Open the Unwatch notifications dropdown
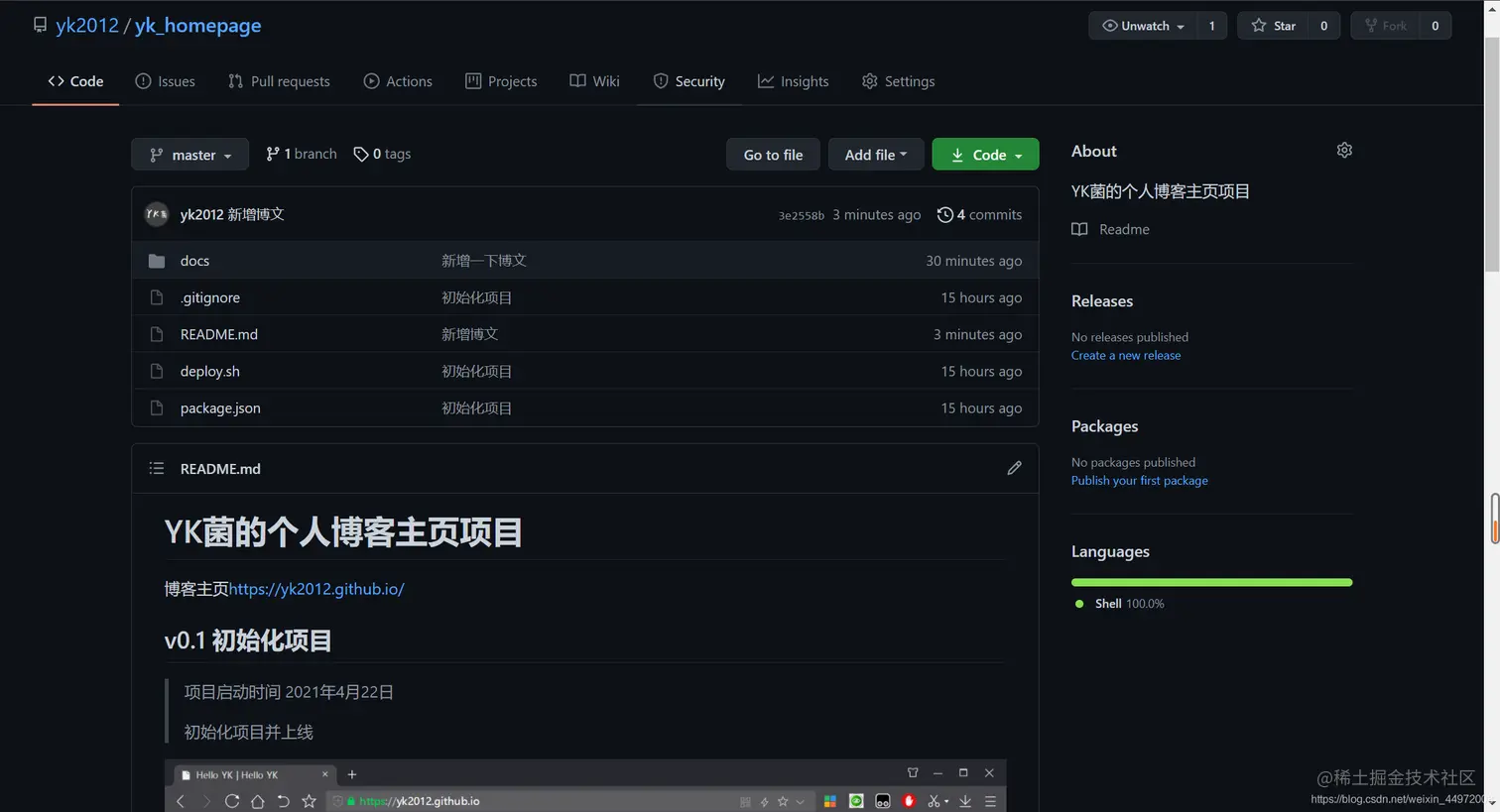This screenshot has width=1500, height=812. coord(1143,26)
